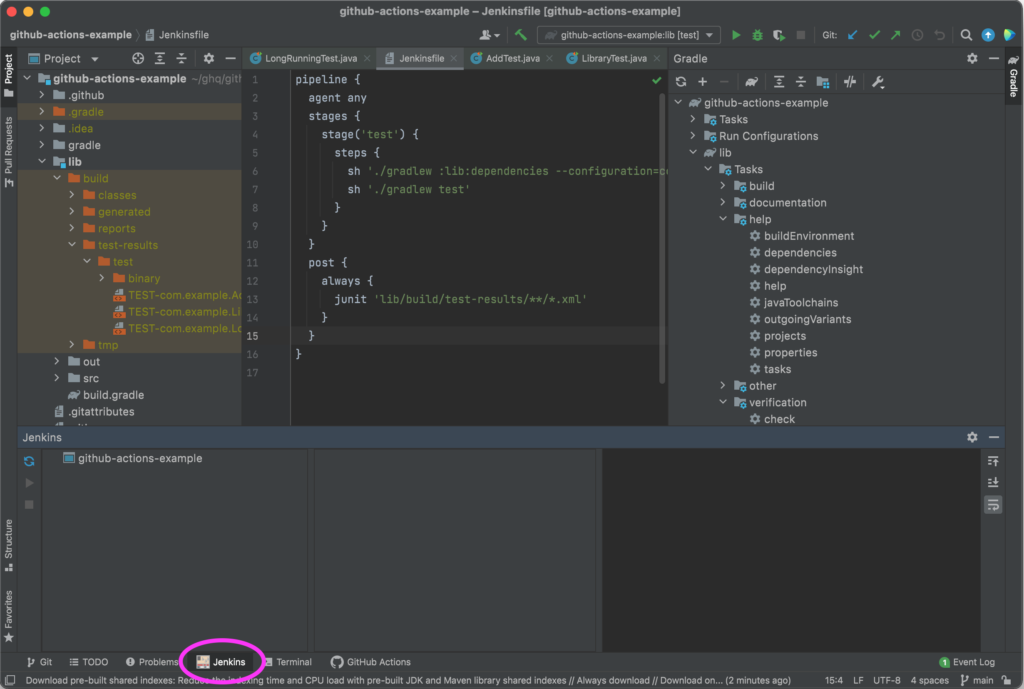Open the Problems tool window
Viewport: 1024px width, 689px height.
tap(152, 662)
